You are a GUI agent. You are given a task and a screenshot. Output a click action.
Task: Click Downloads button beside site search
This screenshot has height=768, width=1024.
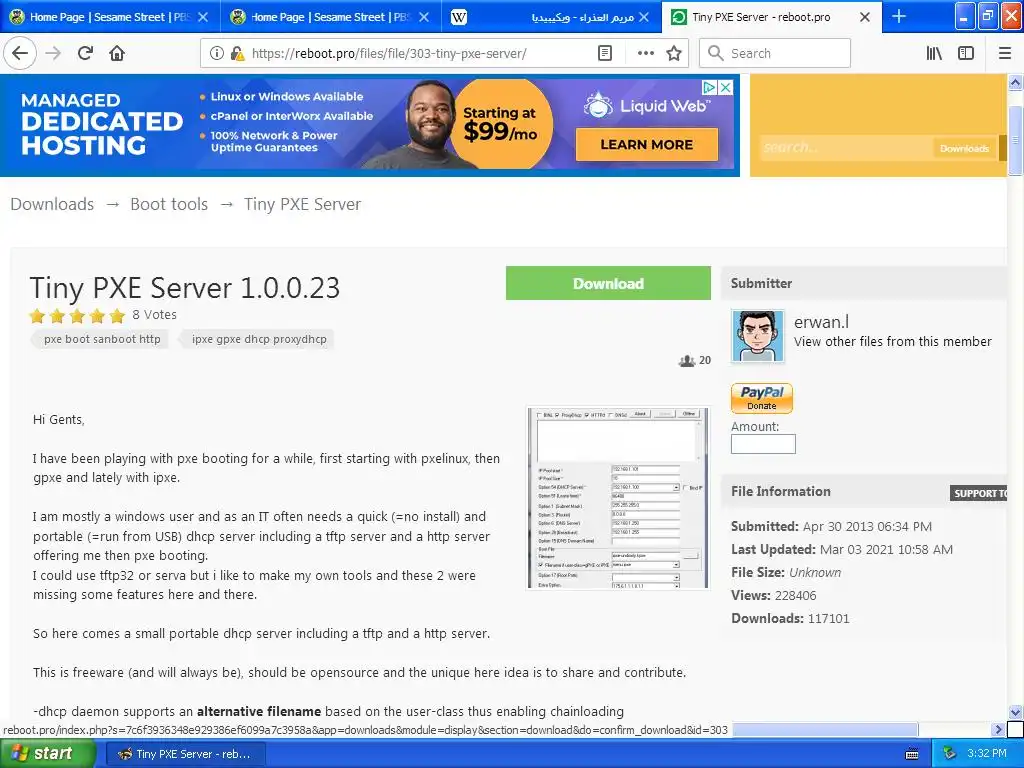[x=964, y=148]
